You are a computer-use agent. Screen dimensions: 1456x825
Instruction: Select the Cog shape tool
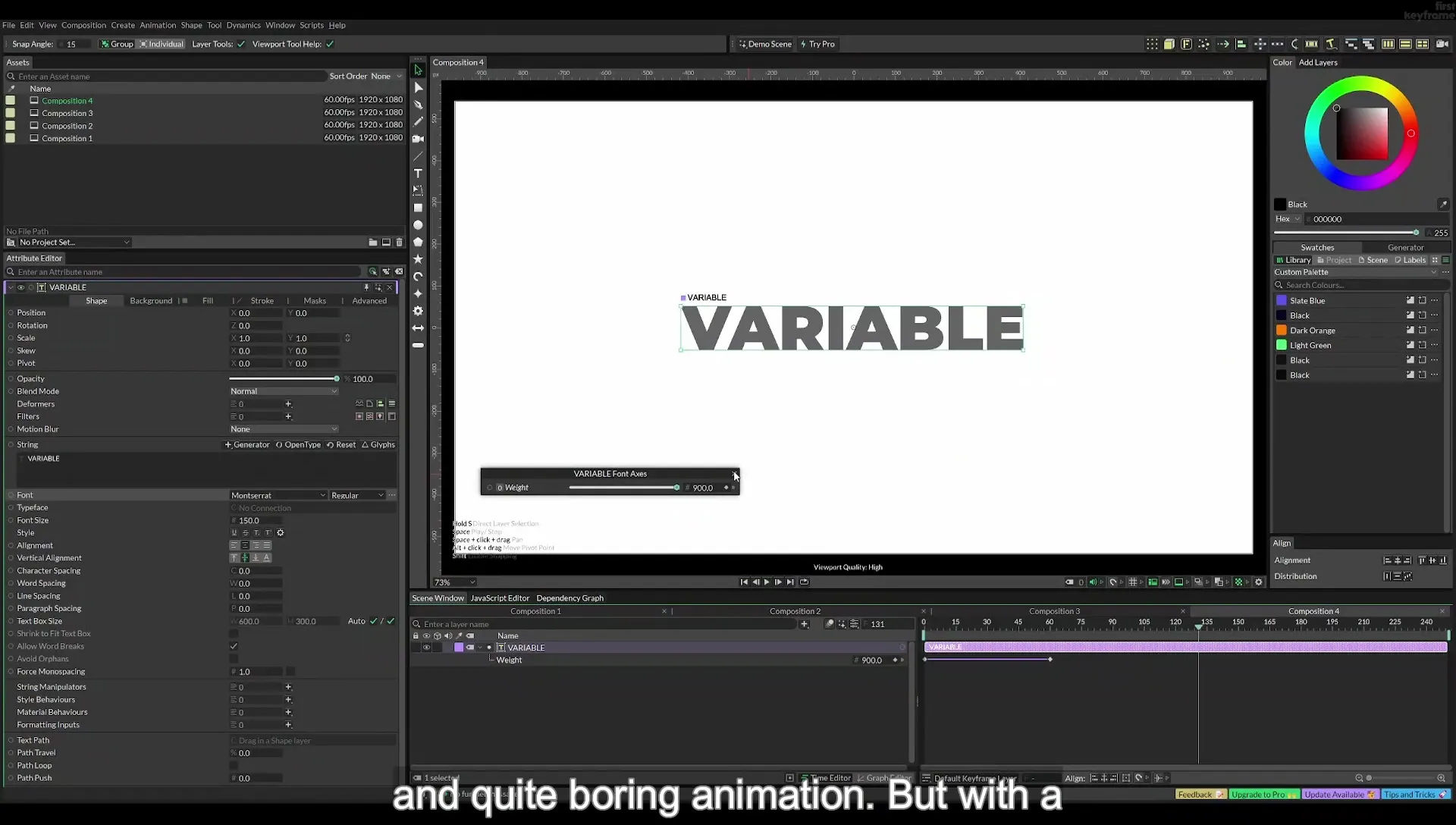pyautogui.click(x=418, y=311)
